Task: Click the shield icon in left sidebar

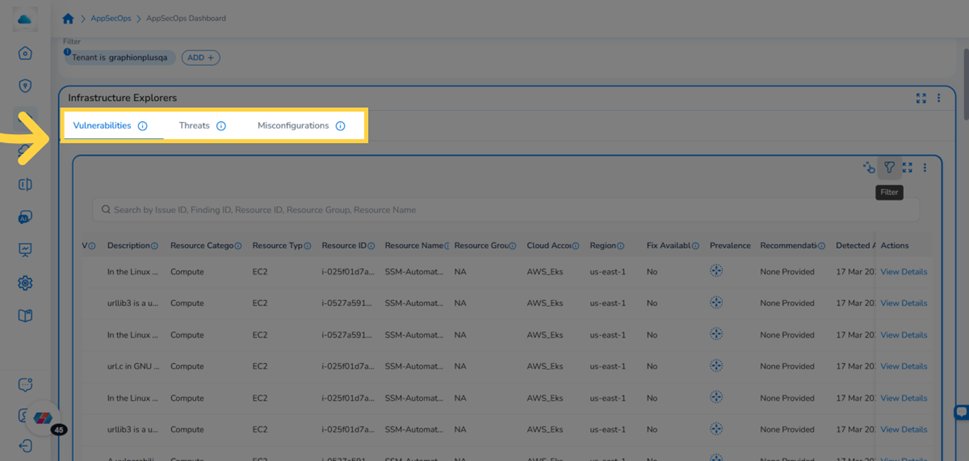Action: [x=25, y=86]
